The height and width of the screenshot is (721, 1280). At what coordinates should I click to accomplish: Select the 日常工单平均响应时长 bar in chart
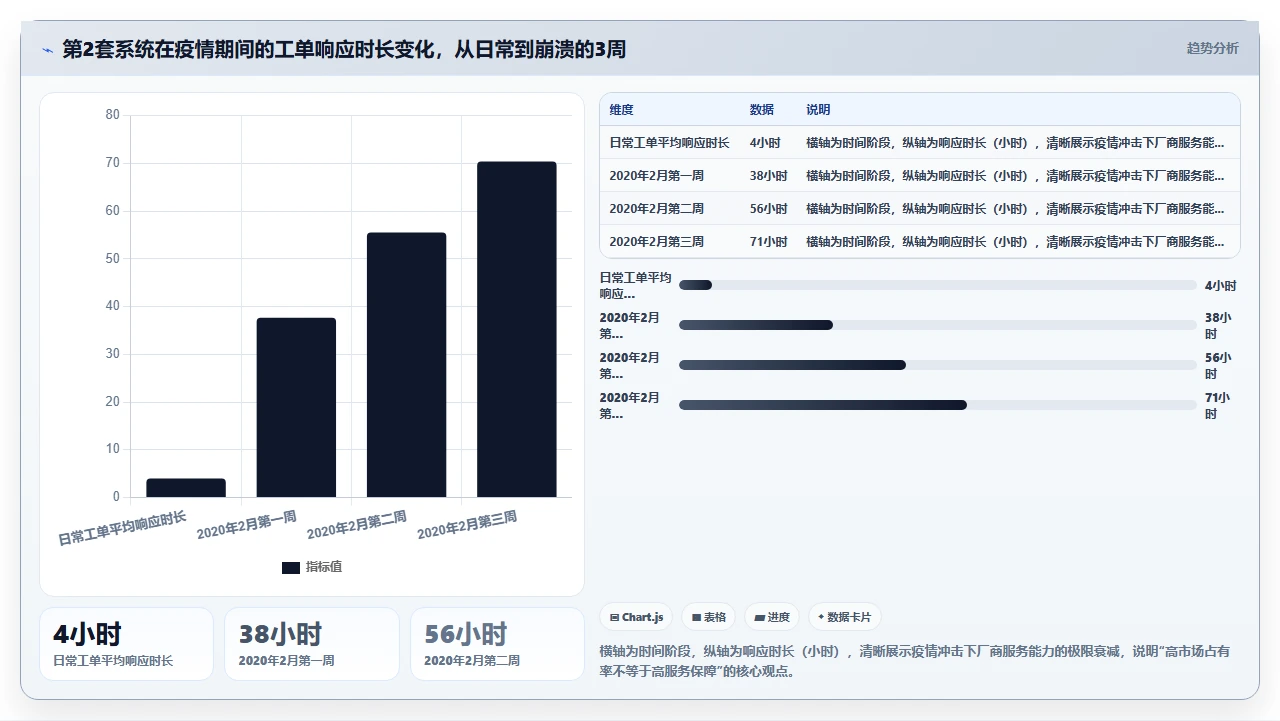coord(186,488)
